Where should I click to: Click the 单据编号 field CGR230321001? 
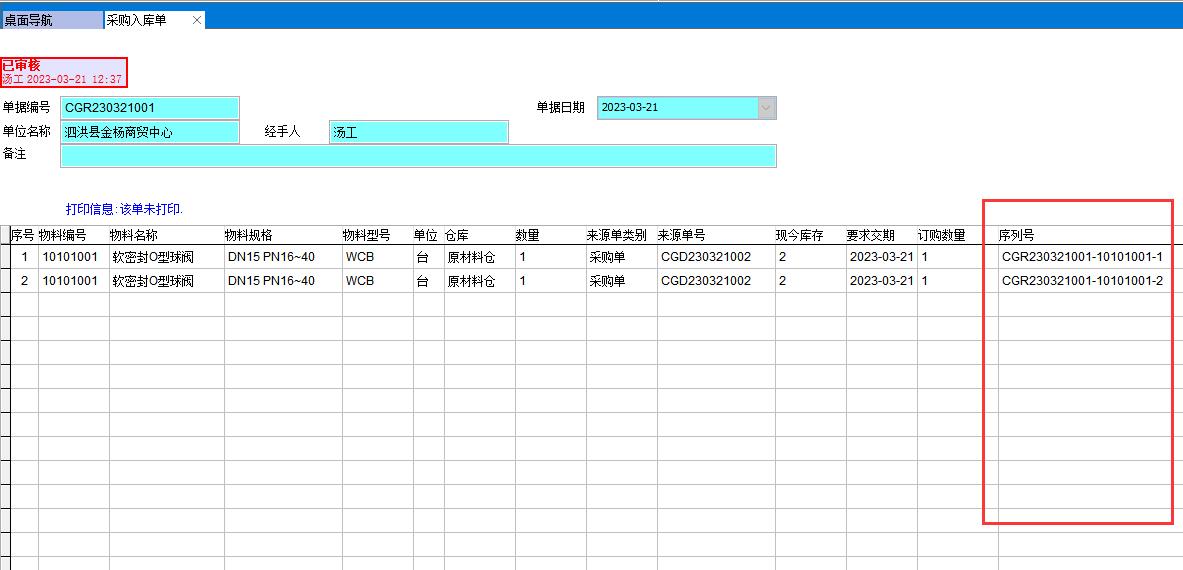click(x=150, y=108)
